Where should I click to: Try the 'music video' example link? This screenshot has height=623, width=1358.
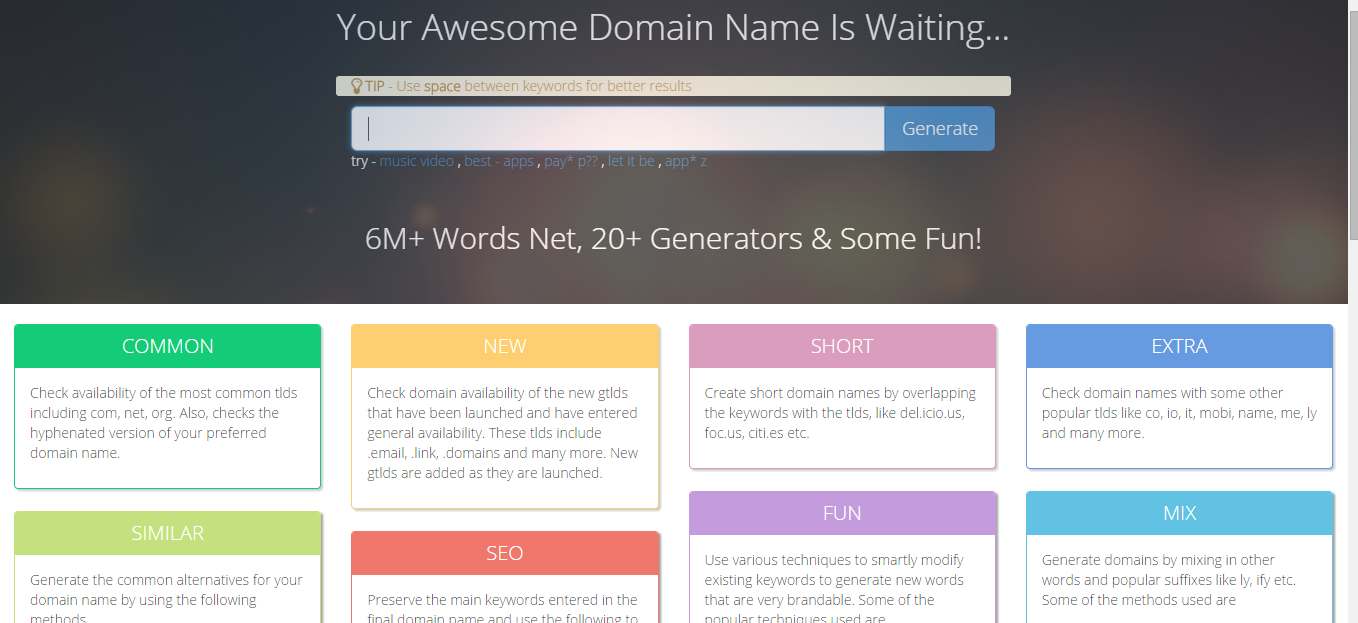[416, 161]
